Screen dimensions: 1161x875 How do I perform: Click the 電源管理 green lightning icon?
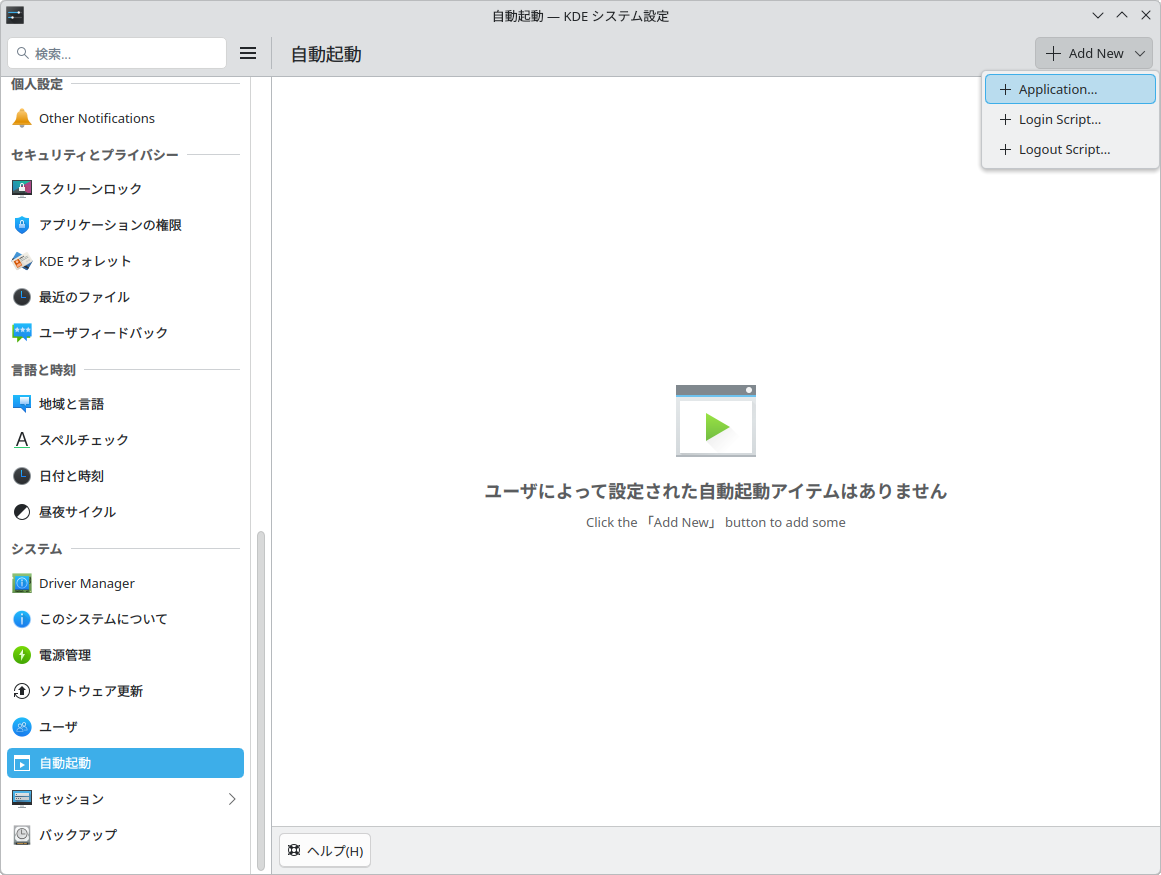(x=22, y=655)
